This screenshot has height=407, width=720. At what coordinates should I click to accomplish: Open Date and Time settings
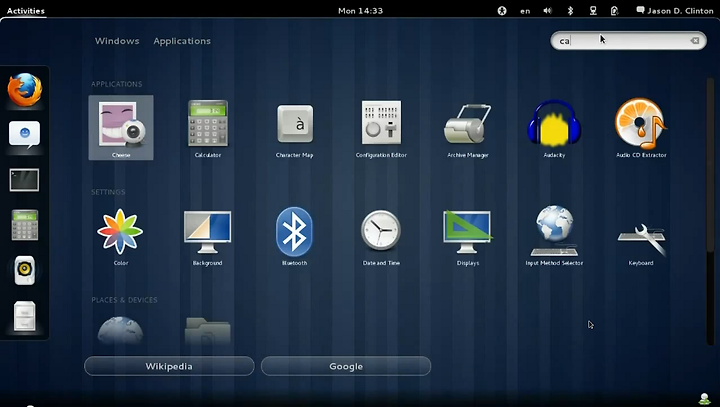click(381, 236)
